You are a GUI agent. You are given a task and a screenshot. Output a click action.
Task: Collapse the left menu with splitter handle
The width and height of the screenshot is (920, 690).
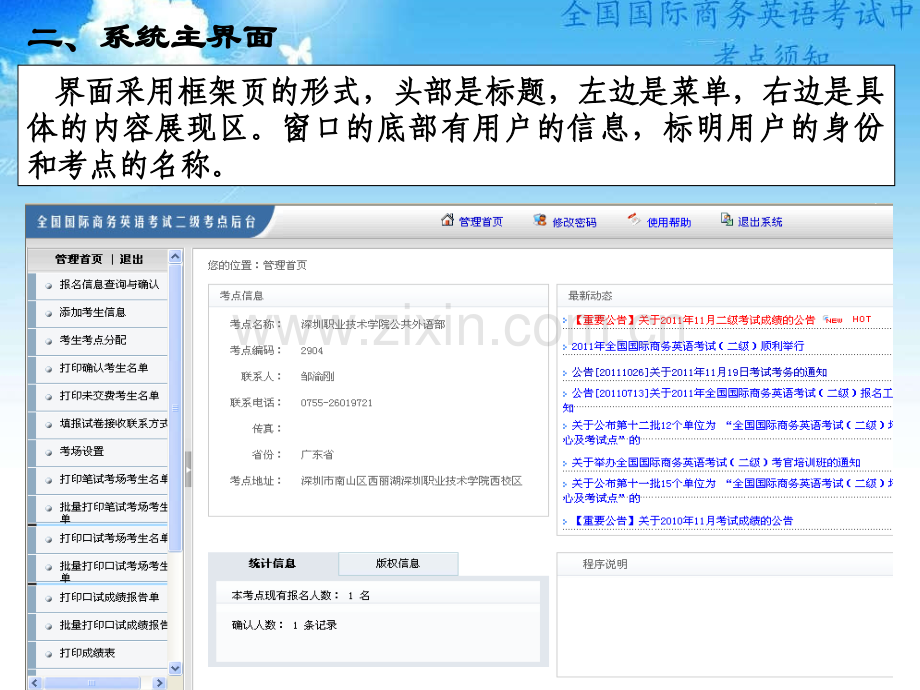point(188,469)
